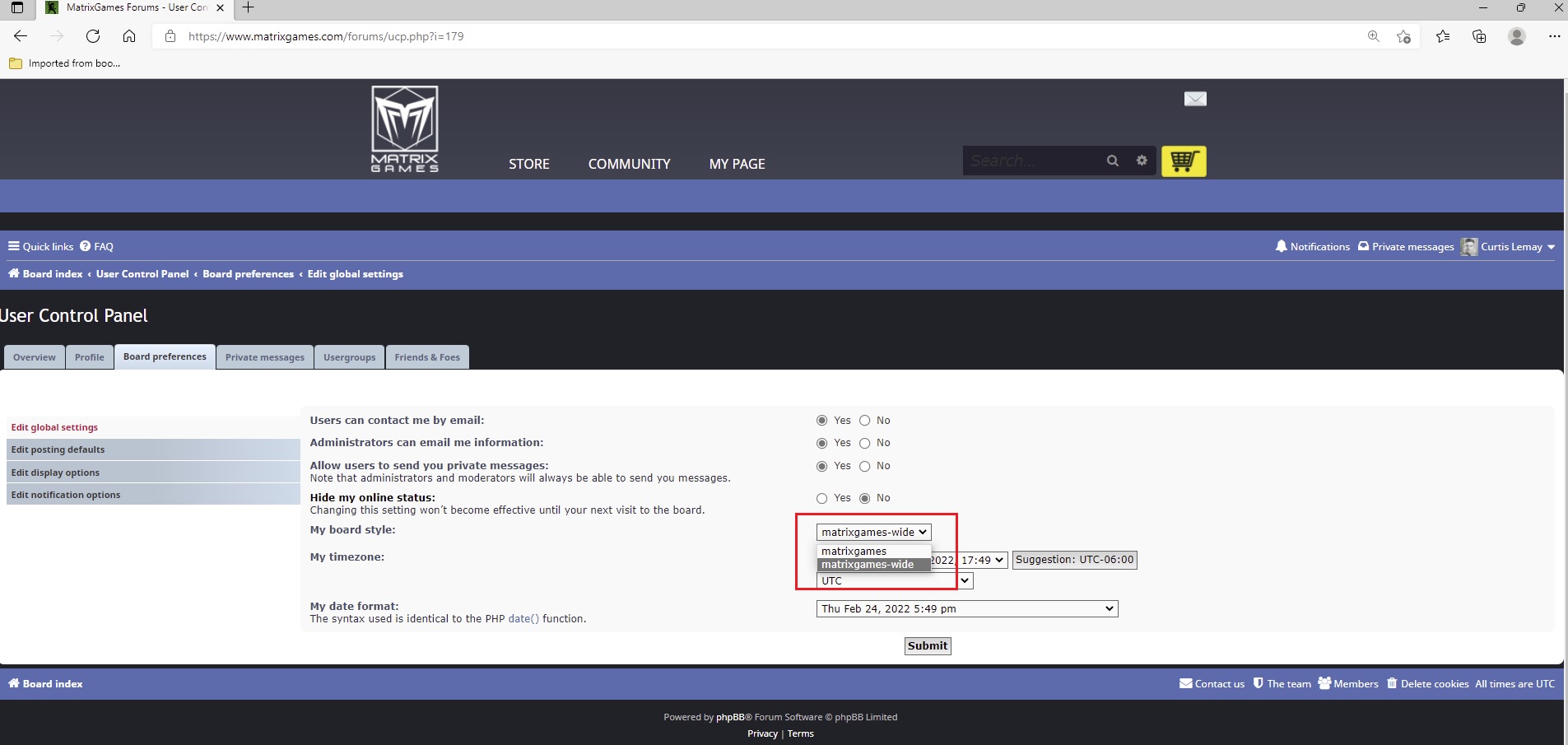
Task: Click the browser back arrow
Action: coord(21,36)
